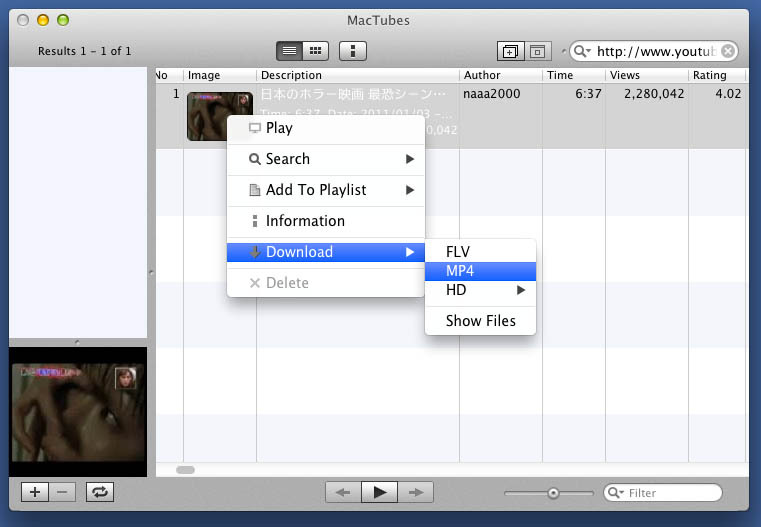Click the horizontal scrollbar thumb

[x=185, y=470]
